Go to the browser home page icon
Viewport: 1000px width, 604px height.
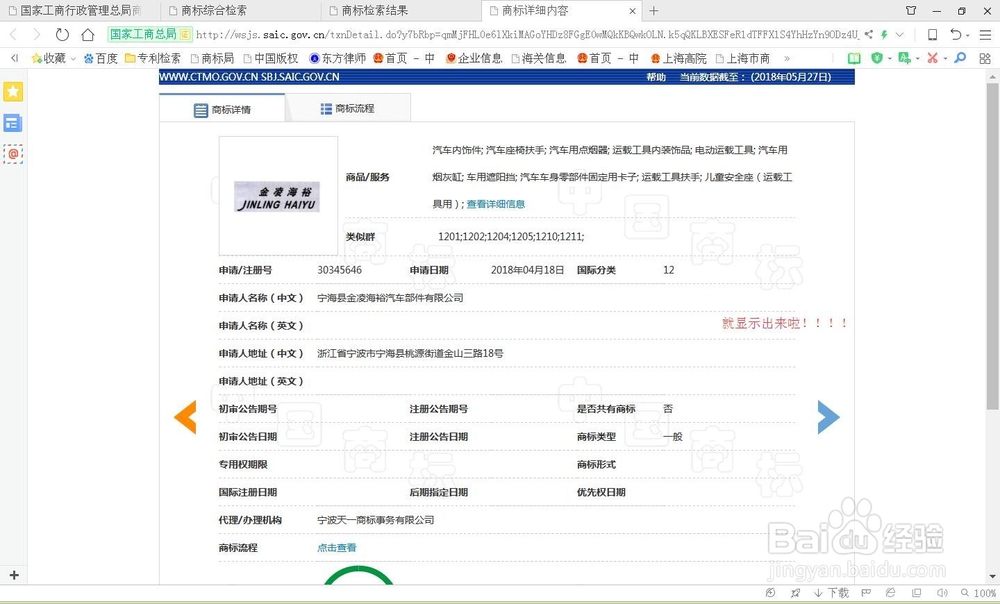(x=87, y=34)
